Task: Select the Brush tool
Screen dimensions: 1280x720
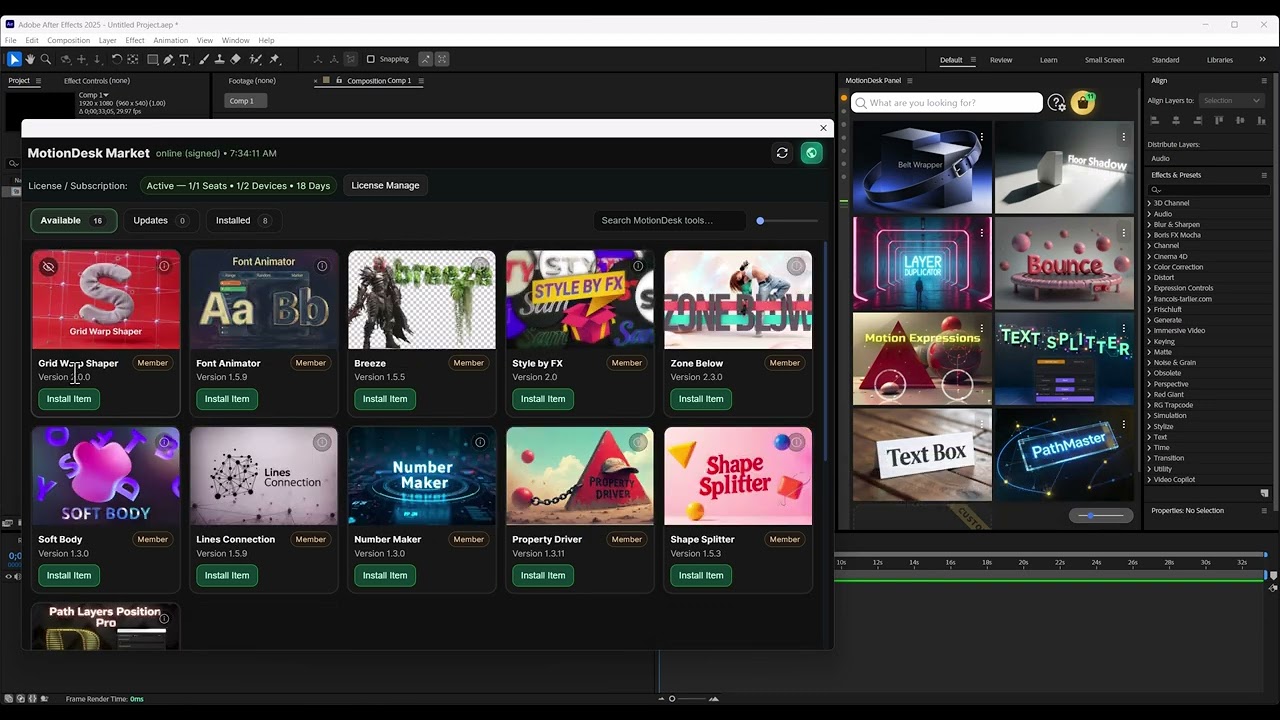Action: point(204,59)
